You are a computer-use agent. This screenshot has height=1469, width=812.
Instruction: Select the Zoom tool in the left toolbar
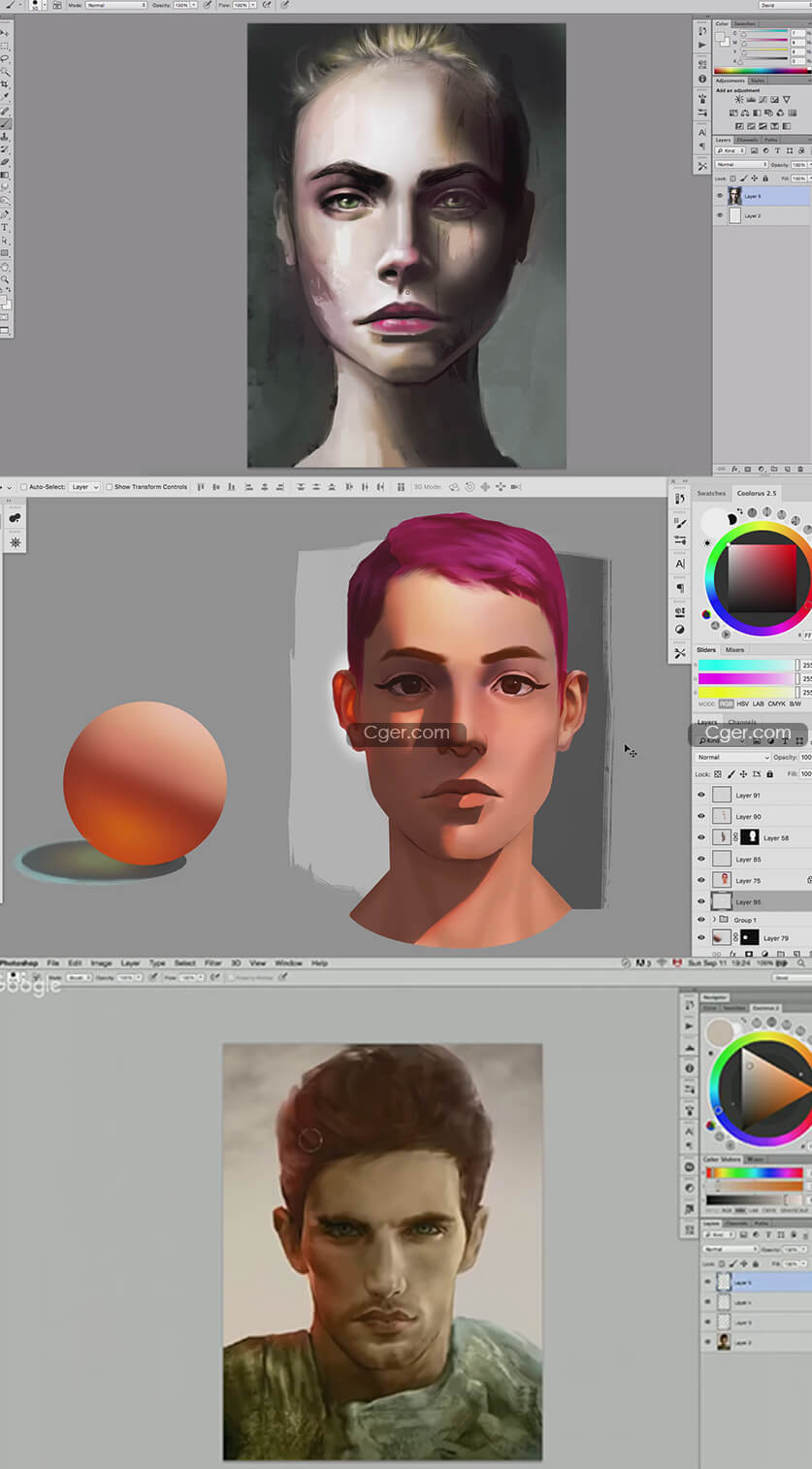[5, 278]
